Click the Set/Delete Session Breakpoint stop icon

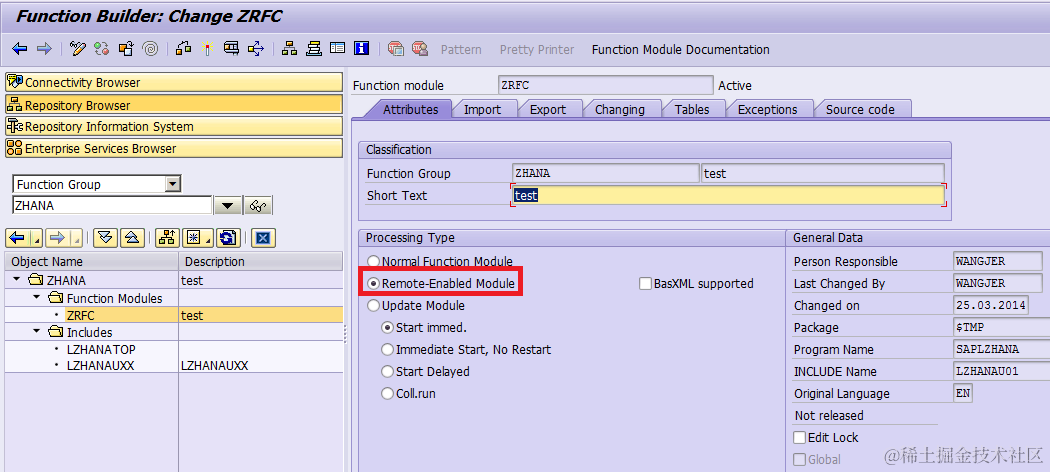tap(396, 49)
